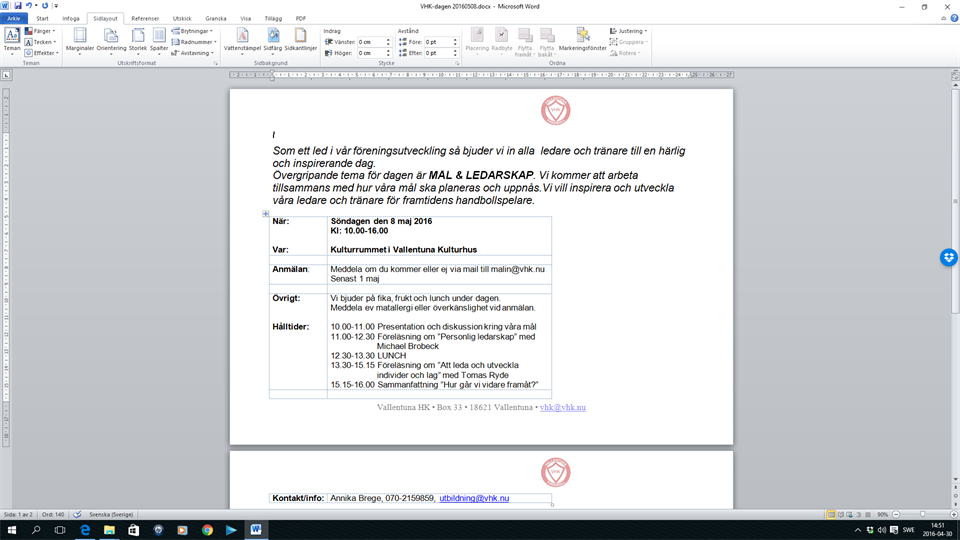Click the Save icon in quick access toolbar
The height and width of the screenshot is (540, 960).
pyautogui.click(x=18, y=6)
